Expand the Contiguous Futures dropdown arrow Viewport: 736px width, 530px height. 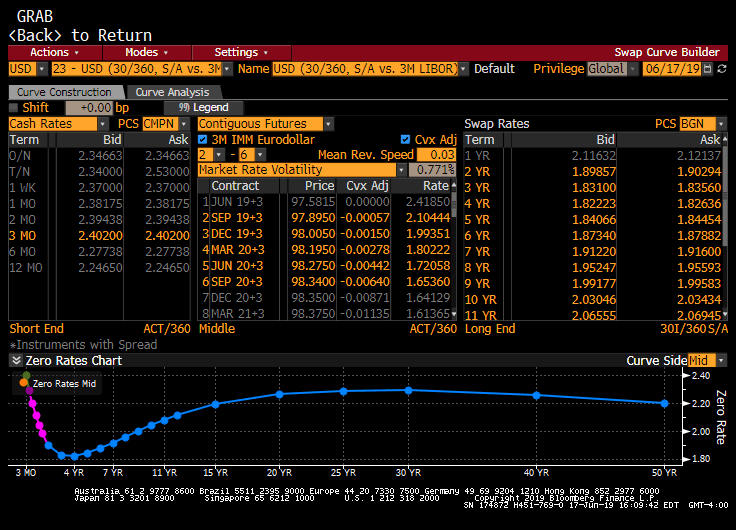point(329,124)
